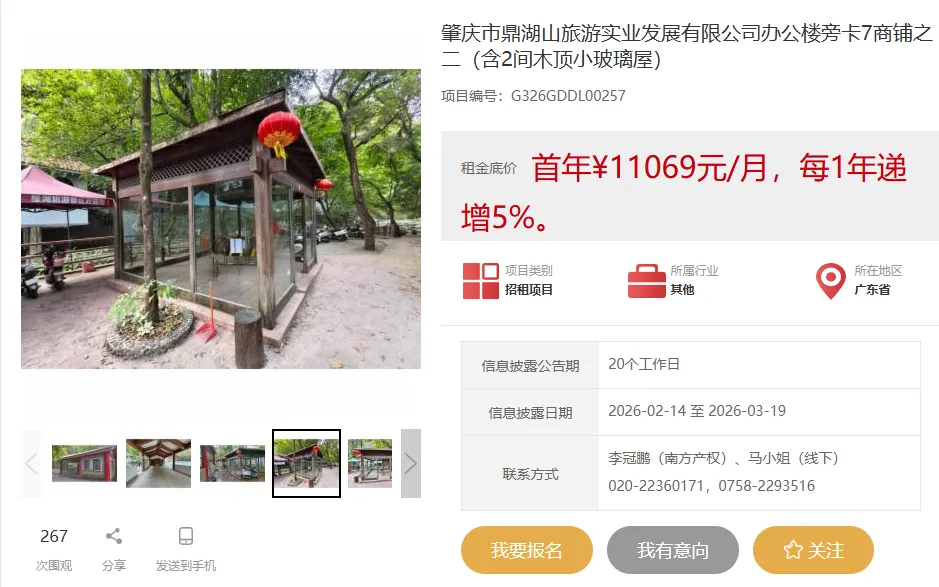939x587 pixels.
Task: Click the 发送到手机 label text
Action: pyautogui.click(x=186, y=565)
